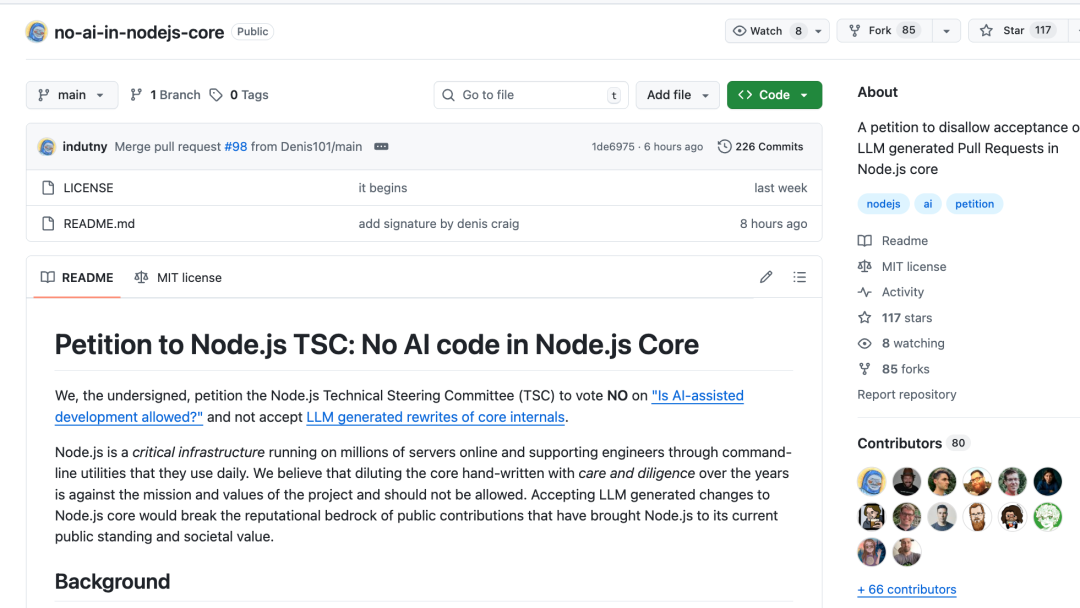The width and height of the screenshot is (1080, 608).
Task: Click the commit history clock icon
Action: [x=724, y=146]
